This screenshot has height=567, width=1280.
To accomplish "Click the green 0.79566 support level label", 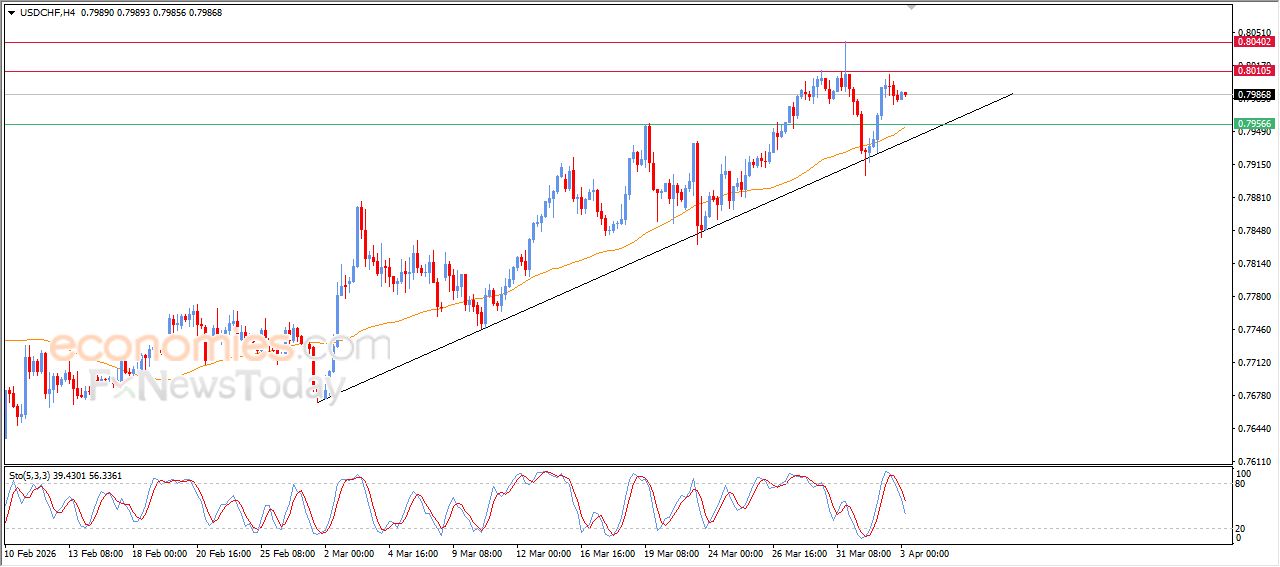I will (x=1254, y=124).
